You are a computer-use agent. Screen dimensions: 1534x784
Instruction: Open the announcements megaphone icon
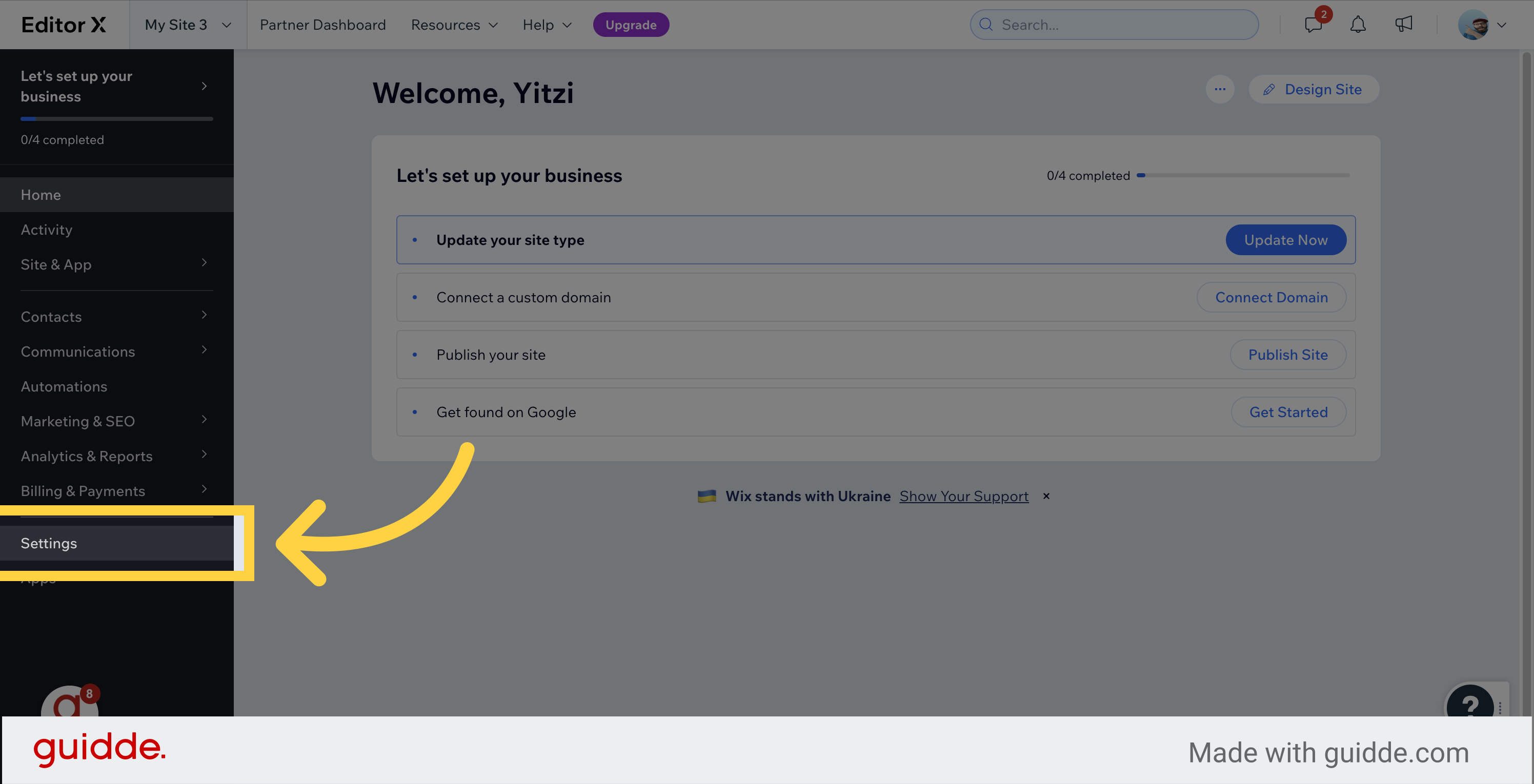(x=1404, y=25)
